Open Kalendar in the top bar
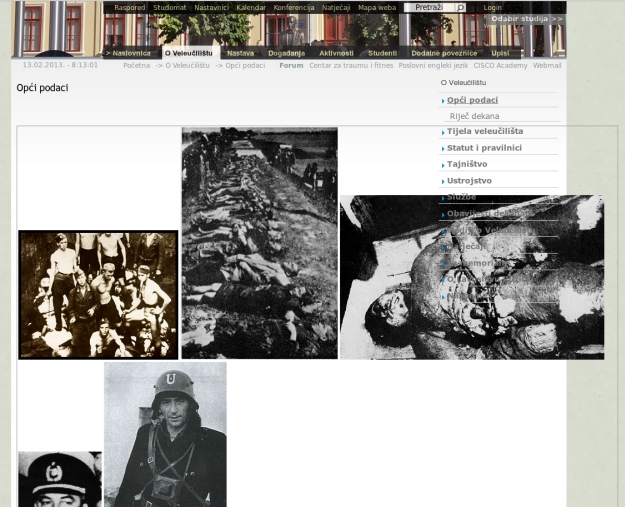Image resolution: width=625 pixels, height=507 pixels. click(251, 8)
